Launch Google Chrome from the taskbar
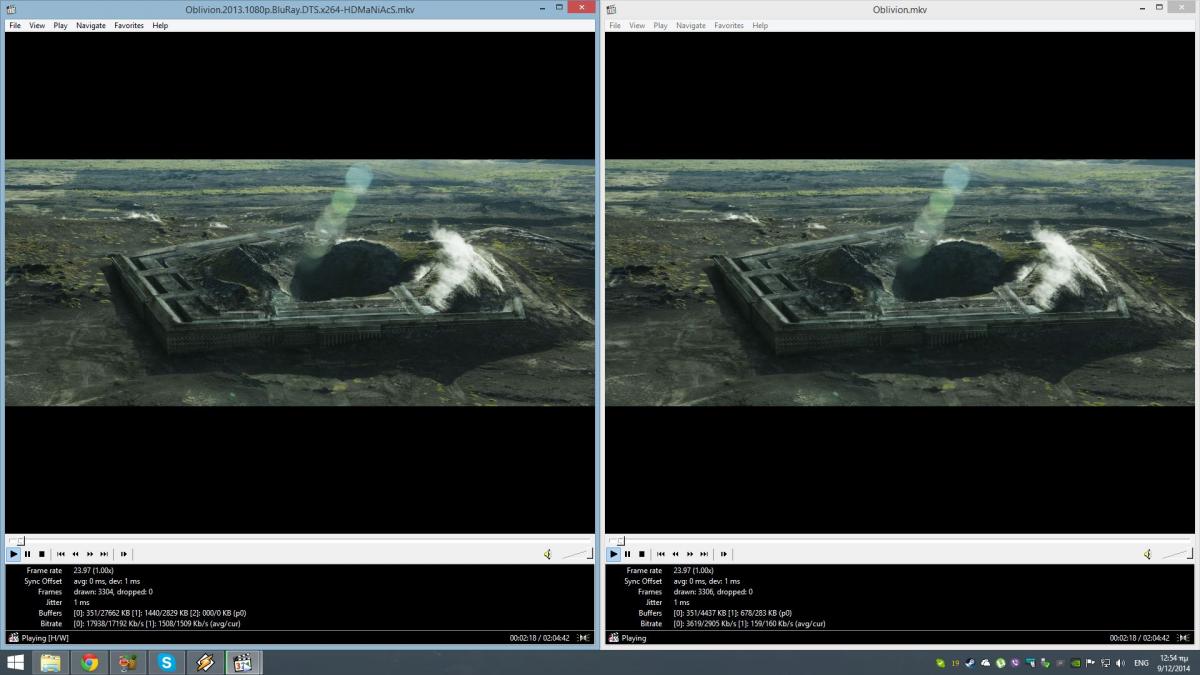This screenshot has width=1200, height=675. click(x=89, y=662)
